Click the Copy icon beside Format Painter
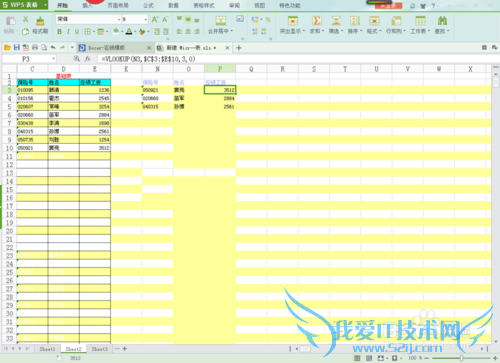500x363 pixels. pyautogui.click(x=25, y=32)
